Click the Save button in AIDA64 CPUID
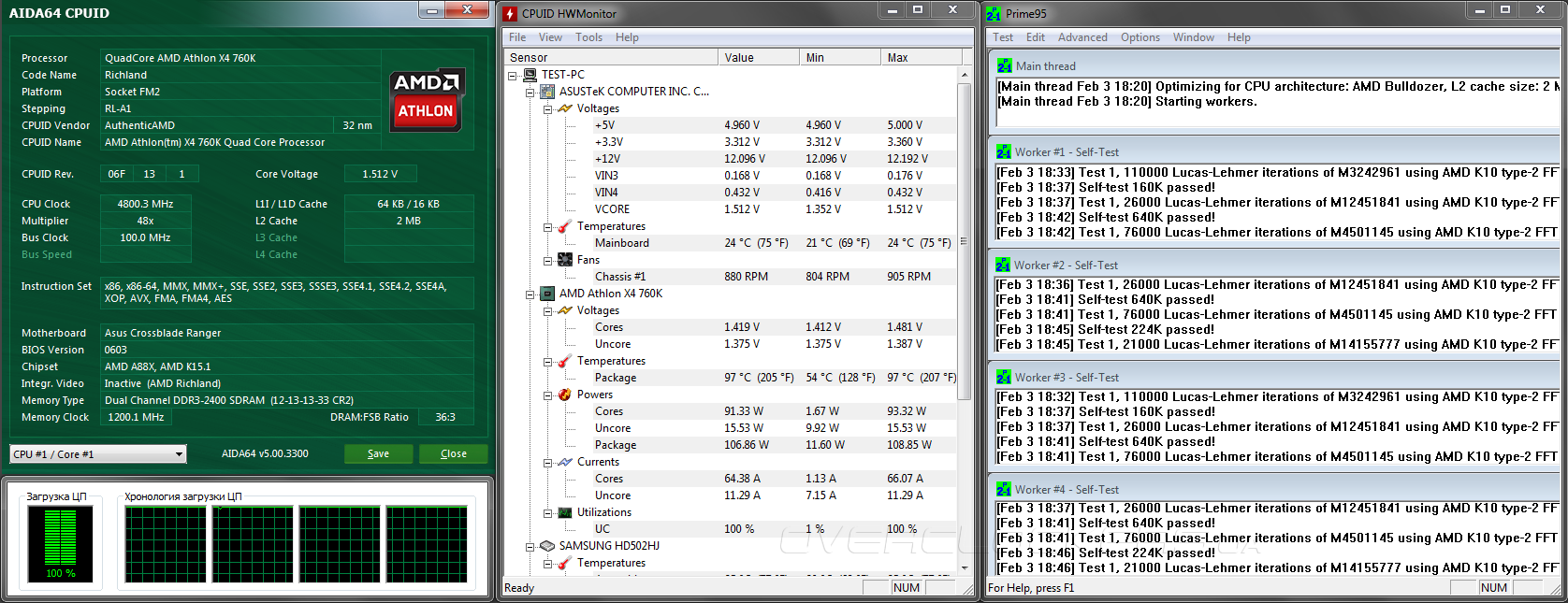Screen dimensions: 1568x603 point(378,453)
